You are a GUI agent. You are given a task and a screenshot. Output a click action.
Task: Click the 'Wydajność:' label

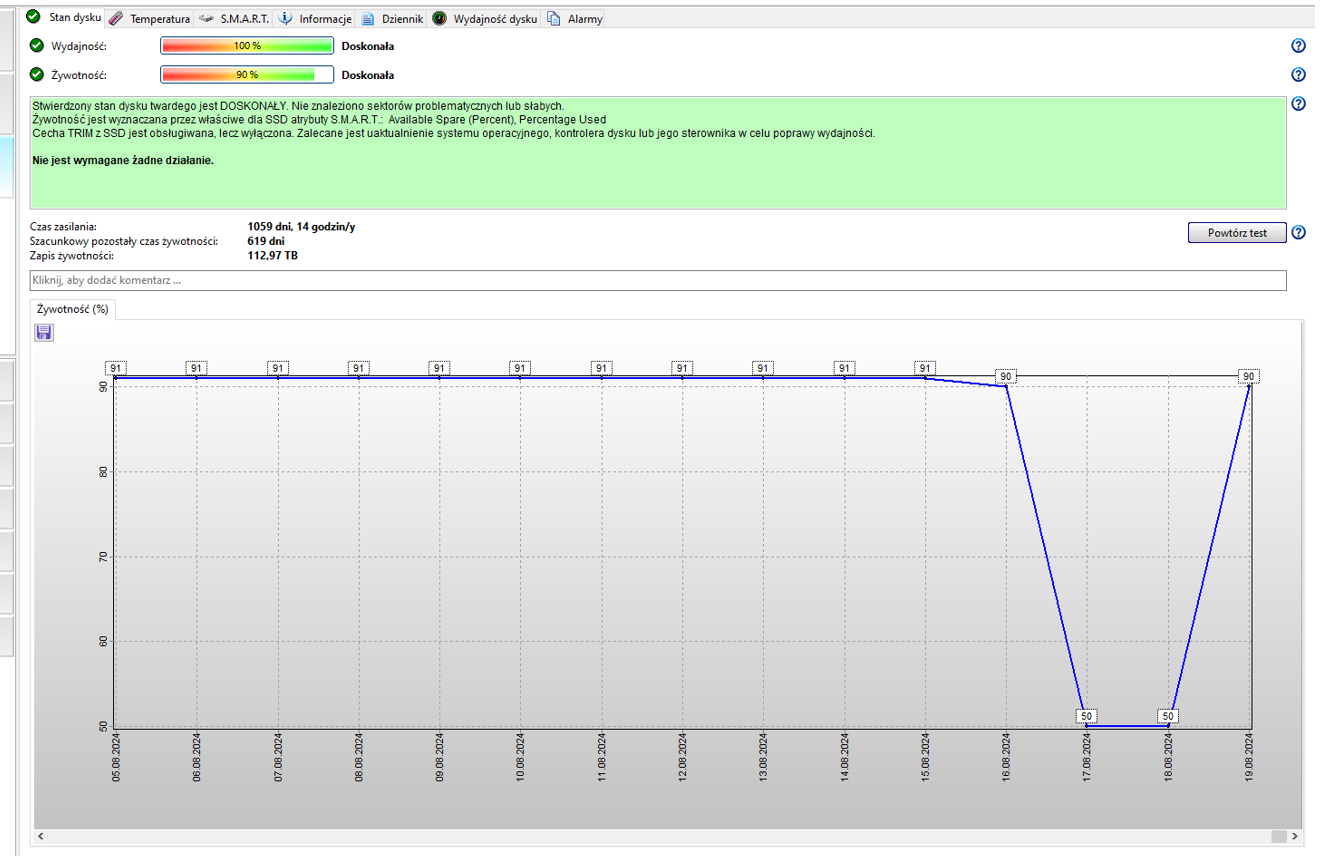(x=79, y=47)
